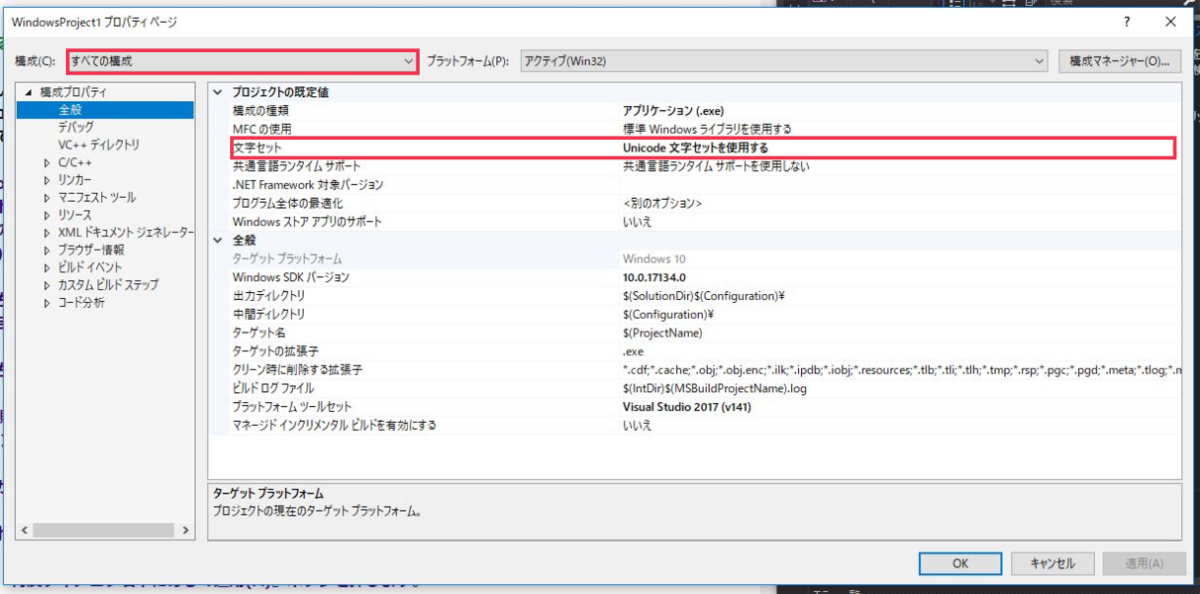
Task: Select デバッグ in the property tree
Action: [x=76, y=127]
